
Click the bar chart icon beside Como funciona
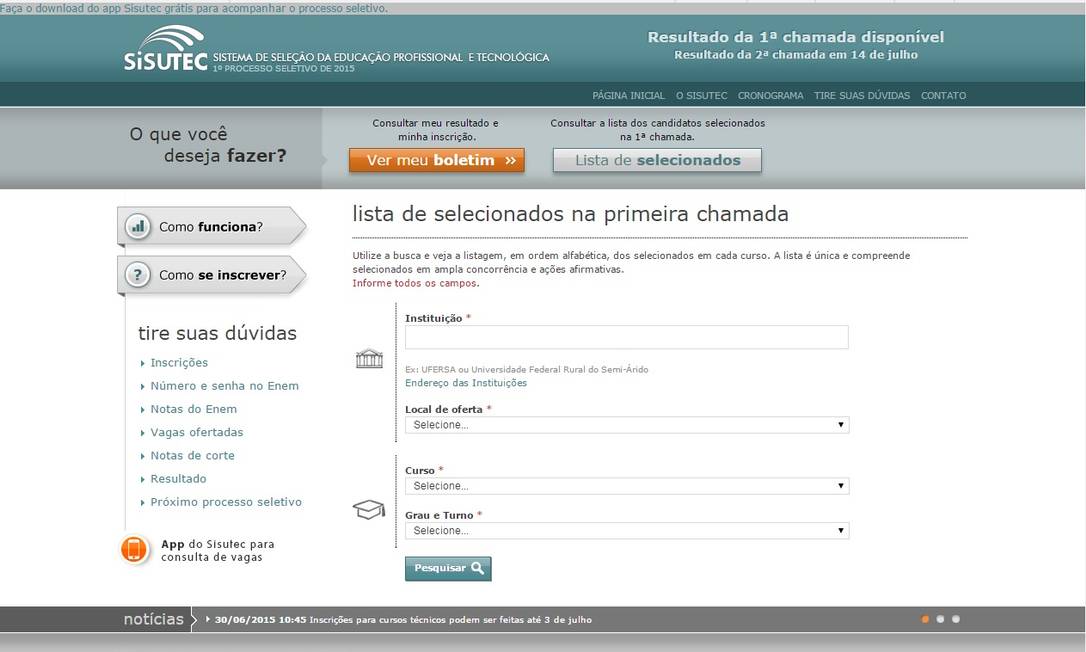[138, 227]
